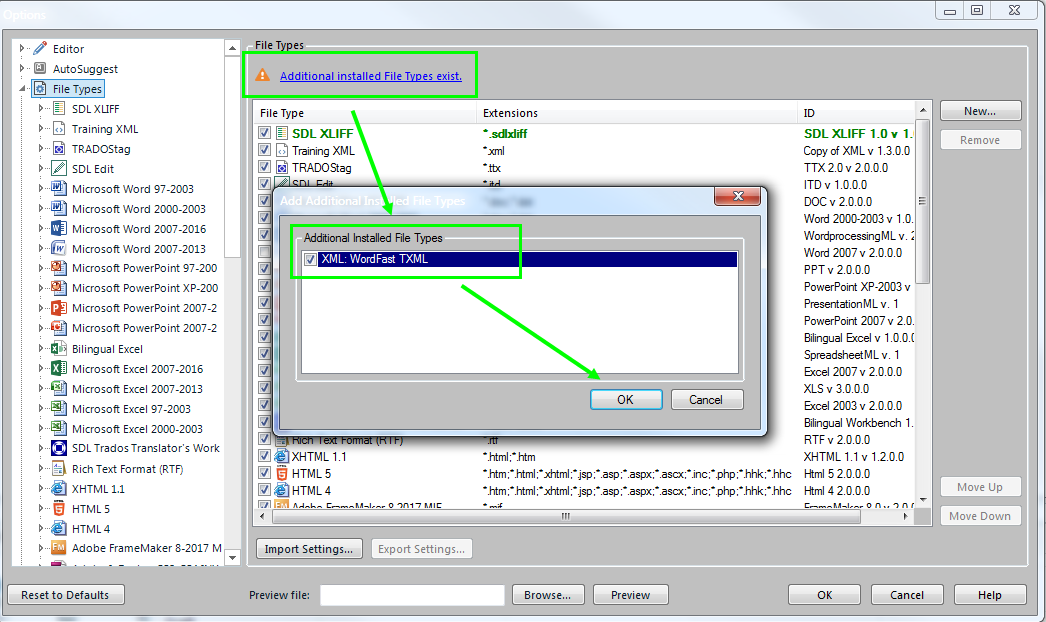Click the TRADOStag icon in the file type list
The height and width of the screenshot is (622, 1046).
point(282,168)
